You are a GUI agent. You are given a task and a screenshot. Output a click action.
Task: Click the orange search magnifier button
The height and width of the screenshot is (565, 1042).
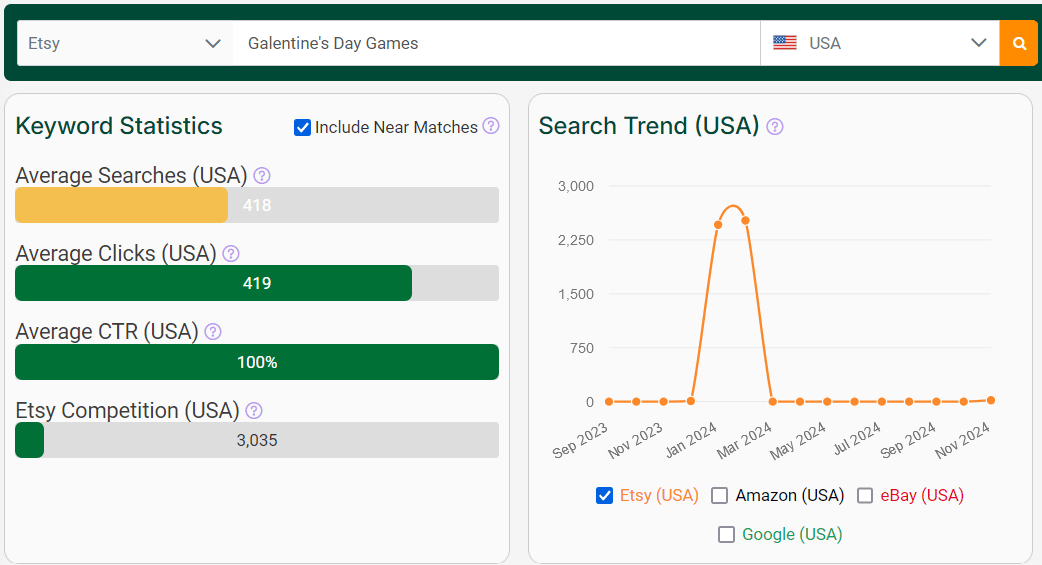(1019, 43)
